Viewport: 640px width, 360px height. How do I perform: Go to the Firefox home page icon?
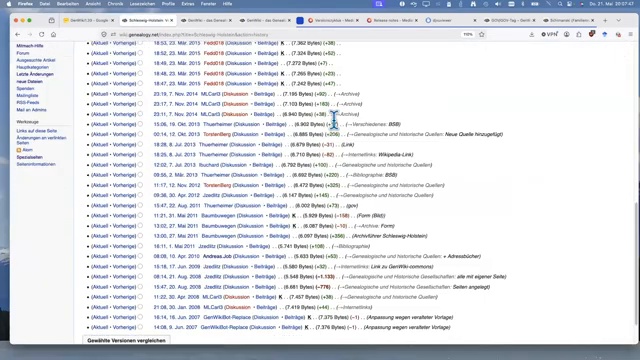[x=53, y=35]
